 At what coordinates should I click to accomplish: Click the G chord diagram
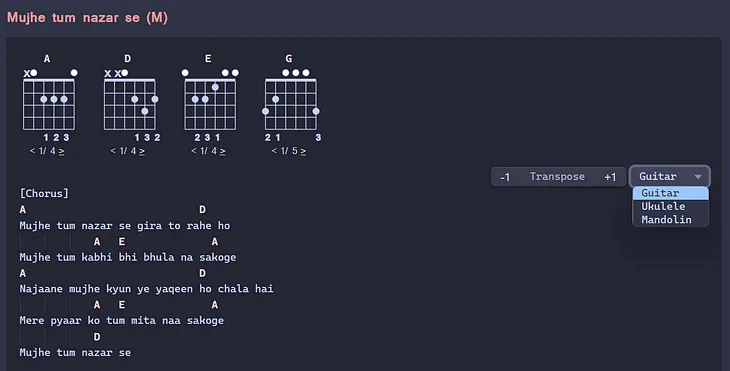(x=291, y=104)
